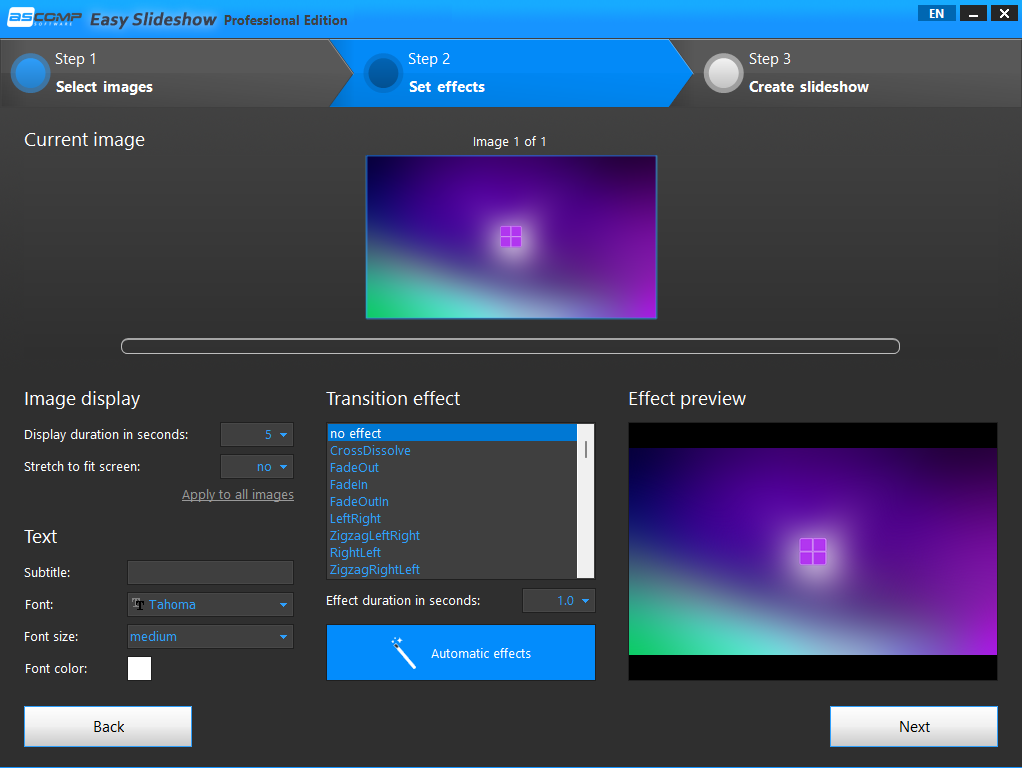
Task: Select the FadeOutIn transition
Action: 452,501
